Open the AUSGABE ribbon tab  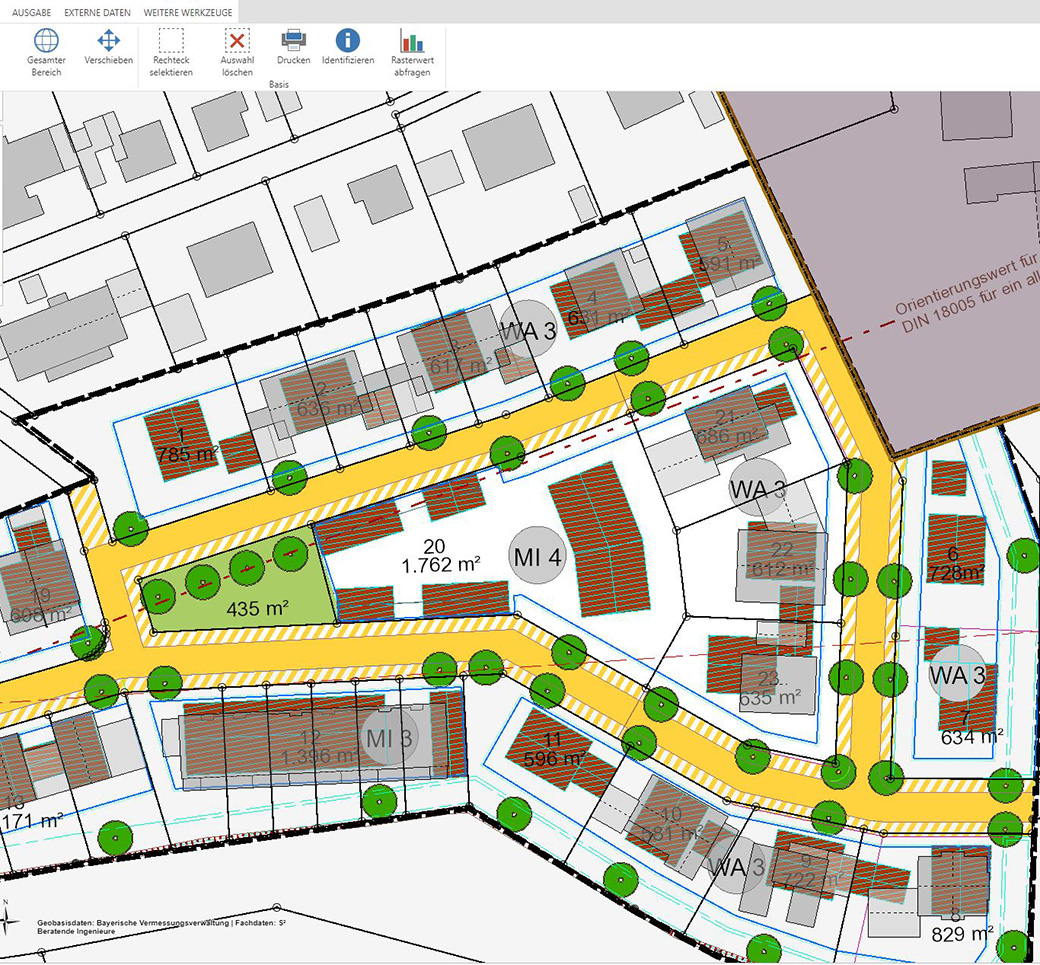click(31, 13)
